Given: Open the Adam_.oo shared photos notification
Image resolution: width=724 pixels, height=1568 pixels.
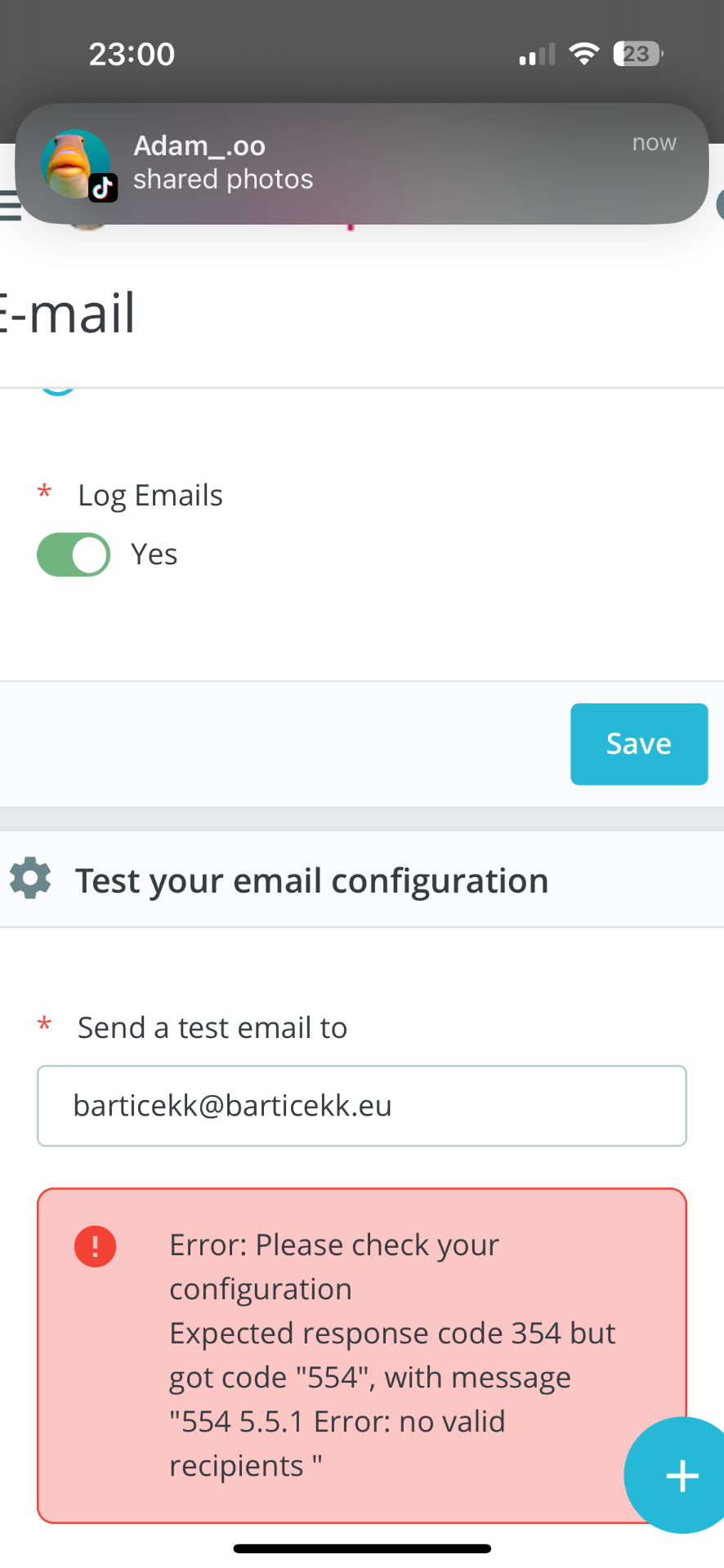Looking at the screenshot, I should pos(361,163).
